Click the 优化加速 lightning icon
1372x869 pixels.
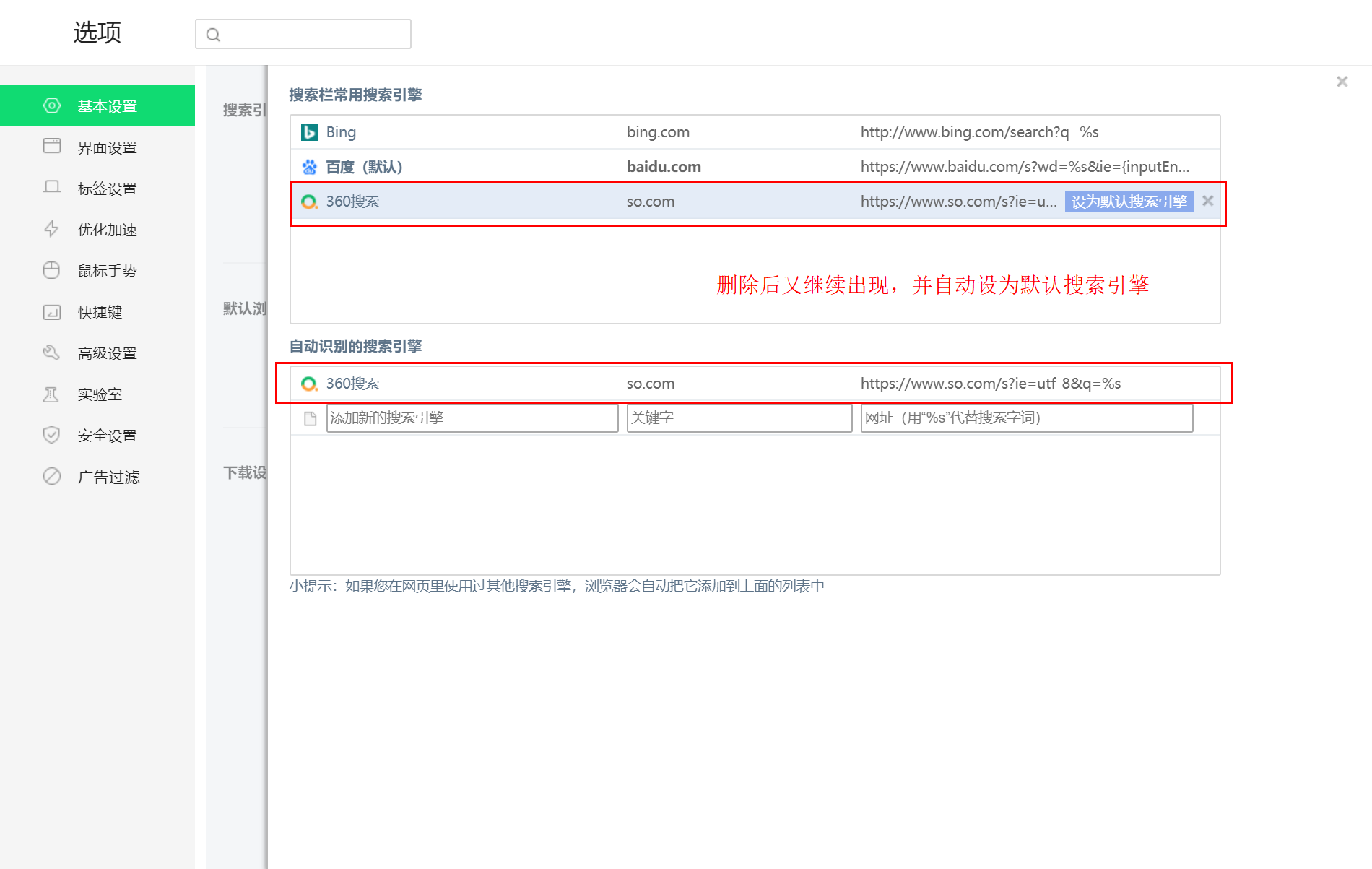[51, 229]
